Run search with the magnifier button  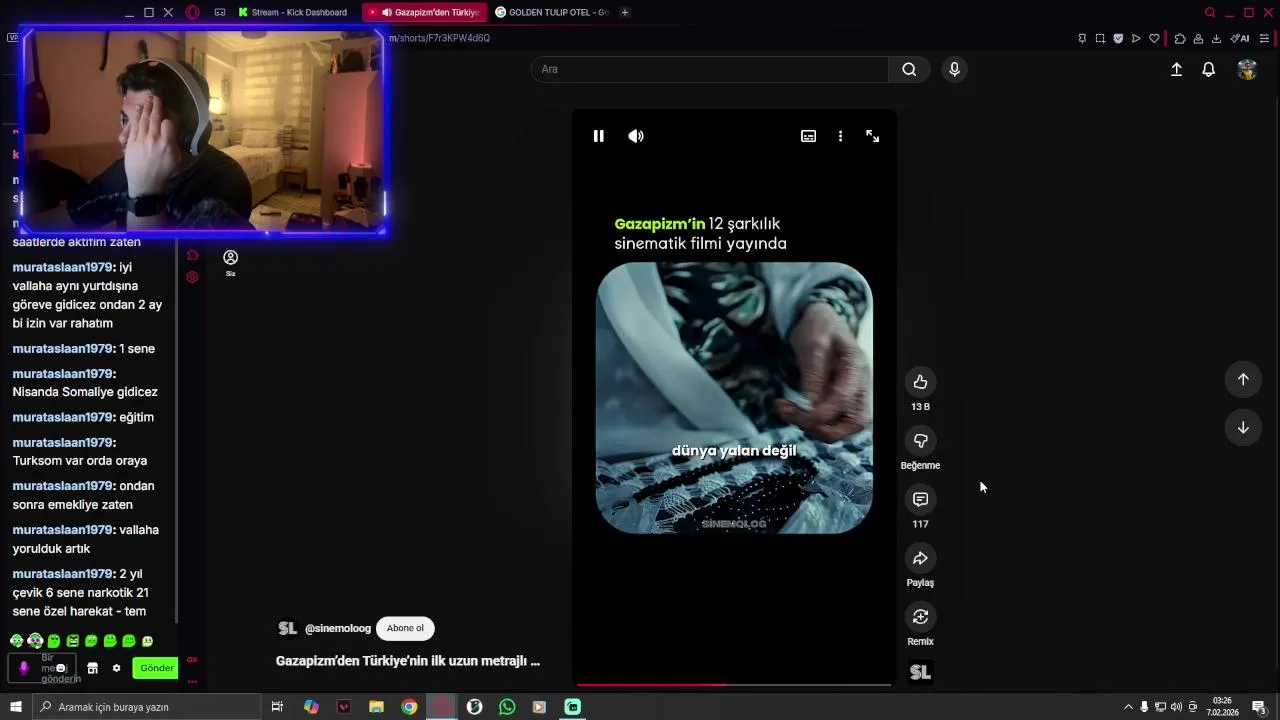pos(909,69)
